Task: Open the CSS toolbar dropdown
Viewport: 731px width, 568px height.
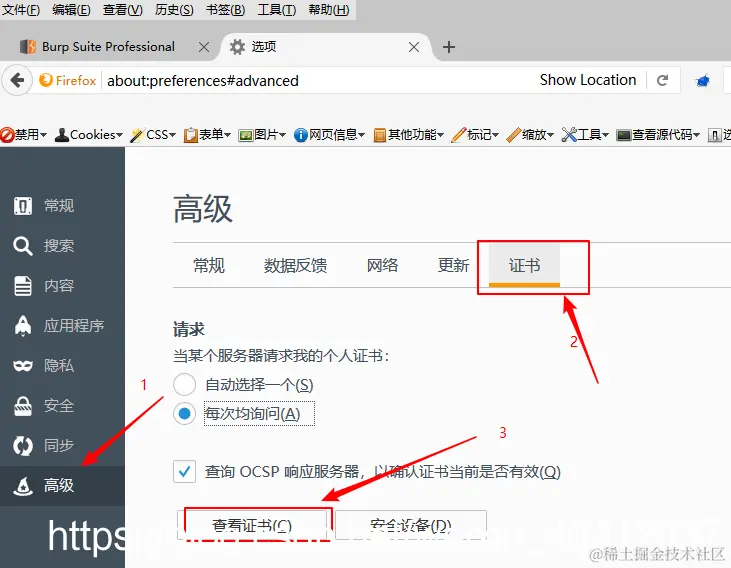Action: pyautogui.click(x=153, y=134)
